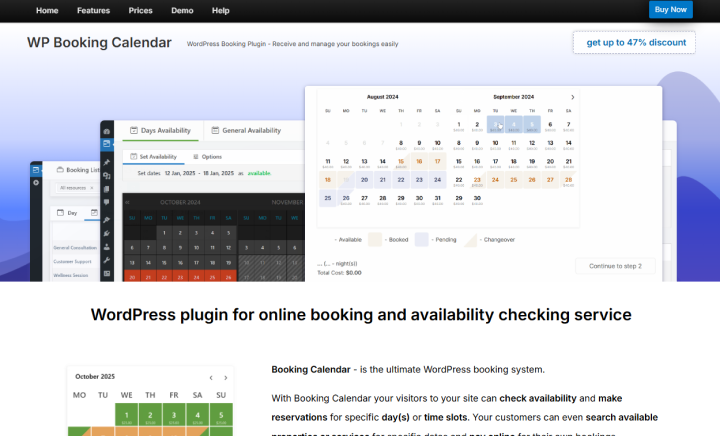Click the Appearance brush icon in sidebar
The height and width of the screenshot is (436, 720).
[x=107, y=220]
